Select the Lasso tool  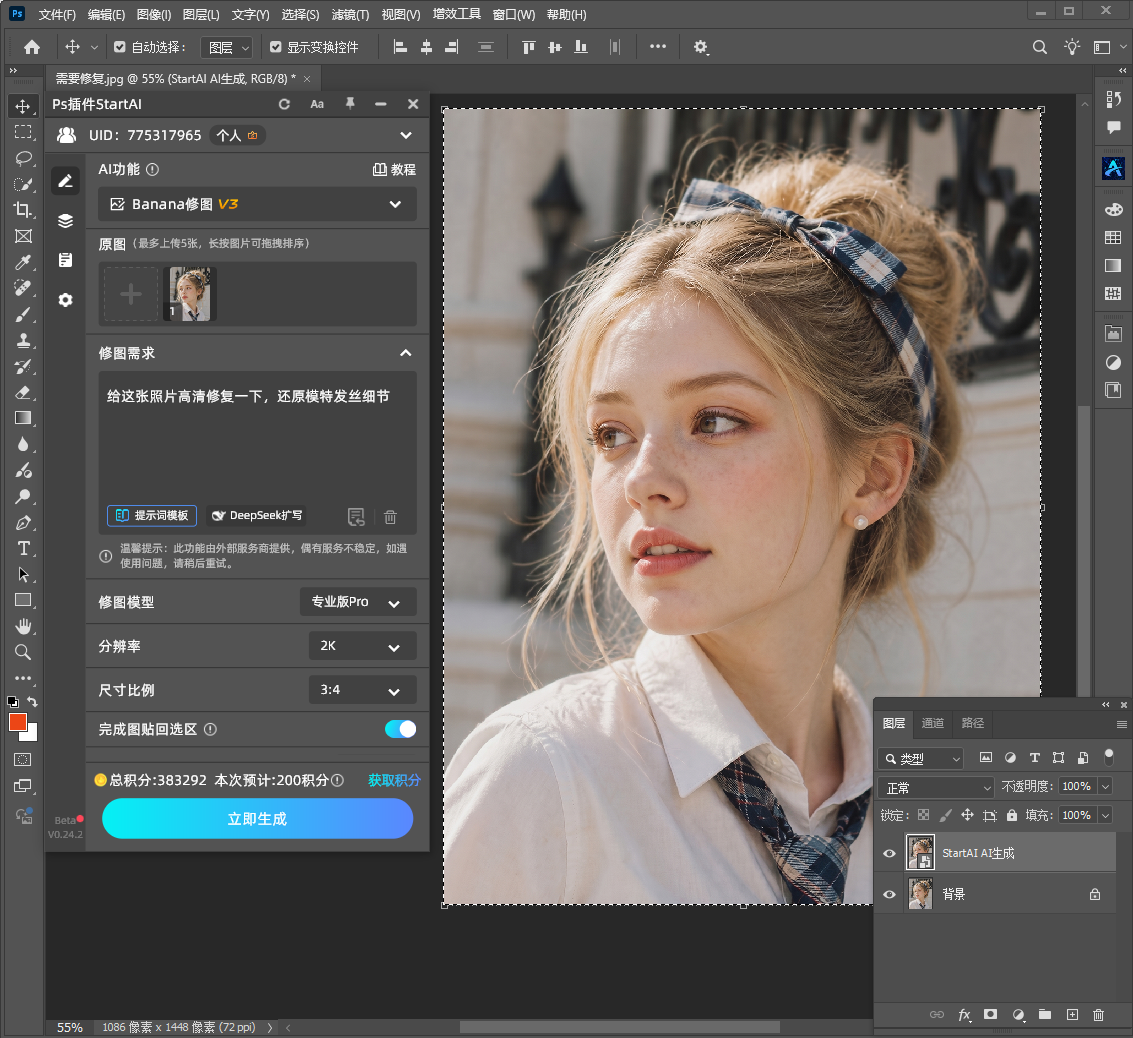tap(22, 158)
